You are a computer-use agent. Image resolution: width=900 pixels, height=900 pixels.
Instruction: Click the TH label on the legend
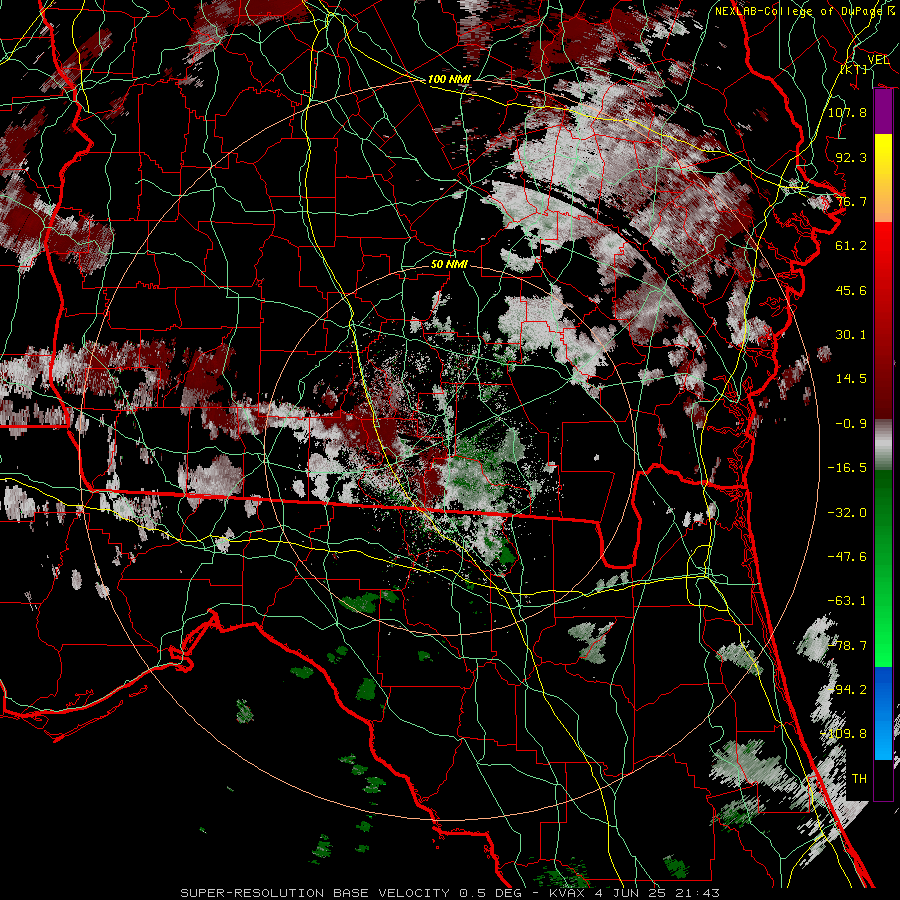[x=859, y=779]
